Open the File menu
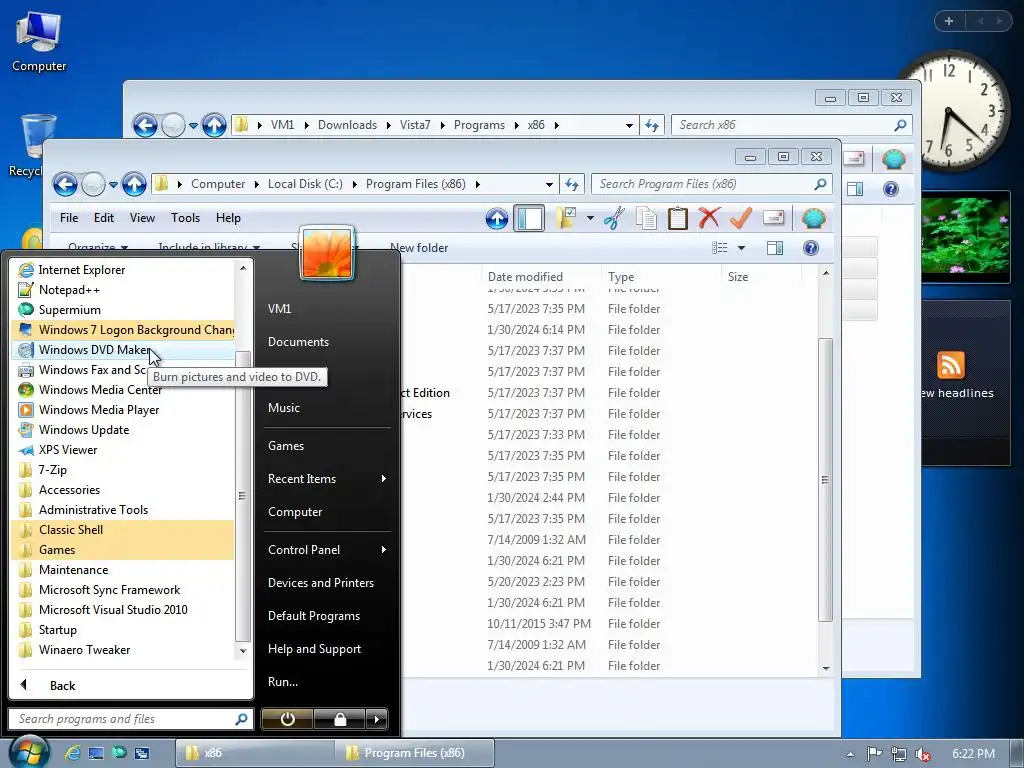1024x768 pixels. point(69,218)
